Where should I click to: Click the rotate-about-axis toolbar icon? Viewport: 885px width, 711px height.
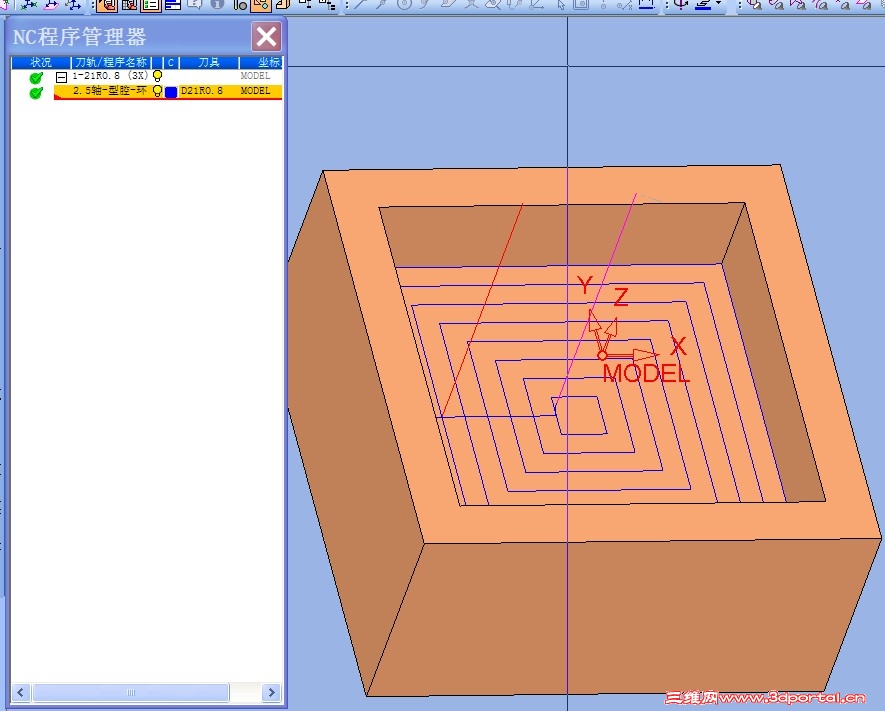click(681, 5)
